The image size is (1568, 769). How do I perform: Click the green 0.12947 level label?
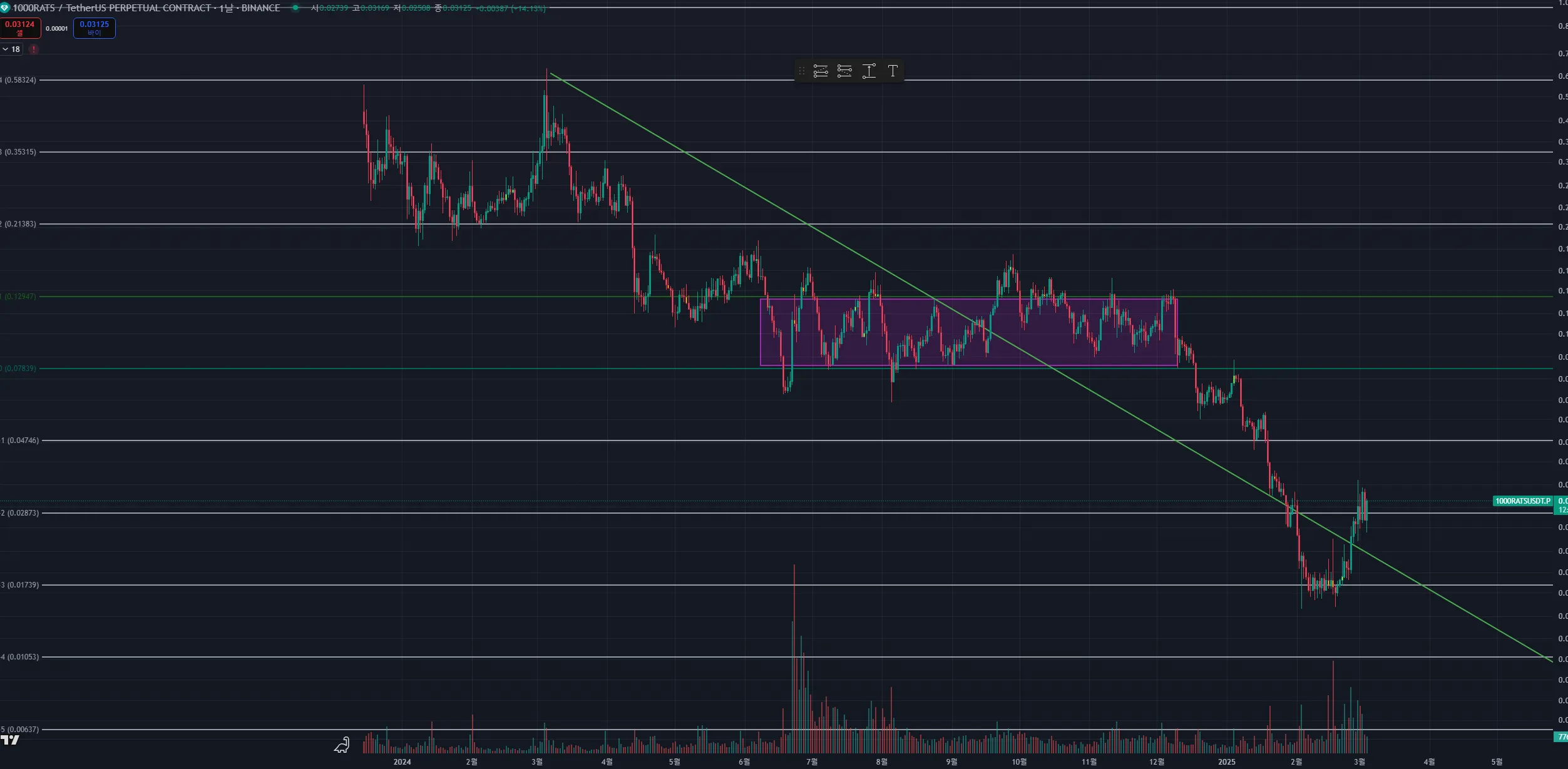(19, 297)
